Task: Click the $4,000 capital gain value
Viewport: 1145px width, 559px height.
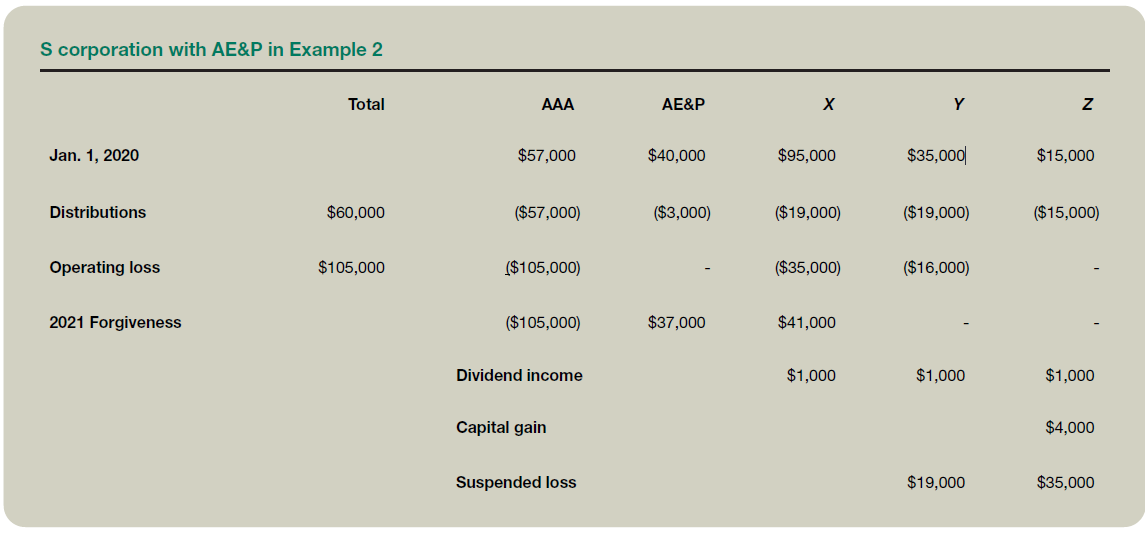Action: pos(1069,427)
